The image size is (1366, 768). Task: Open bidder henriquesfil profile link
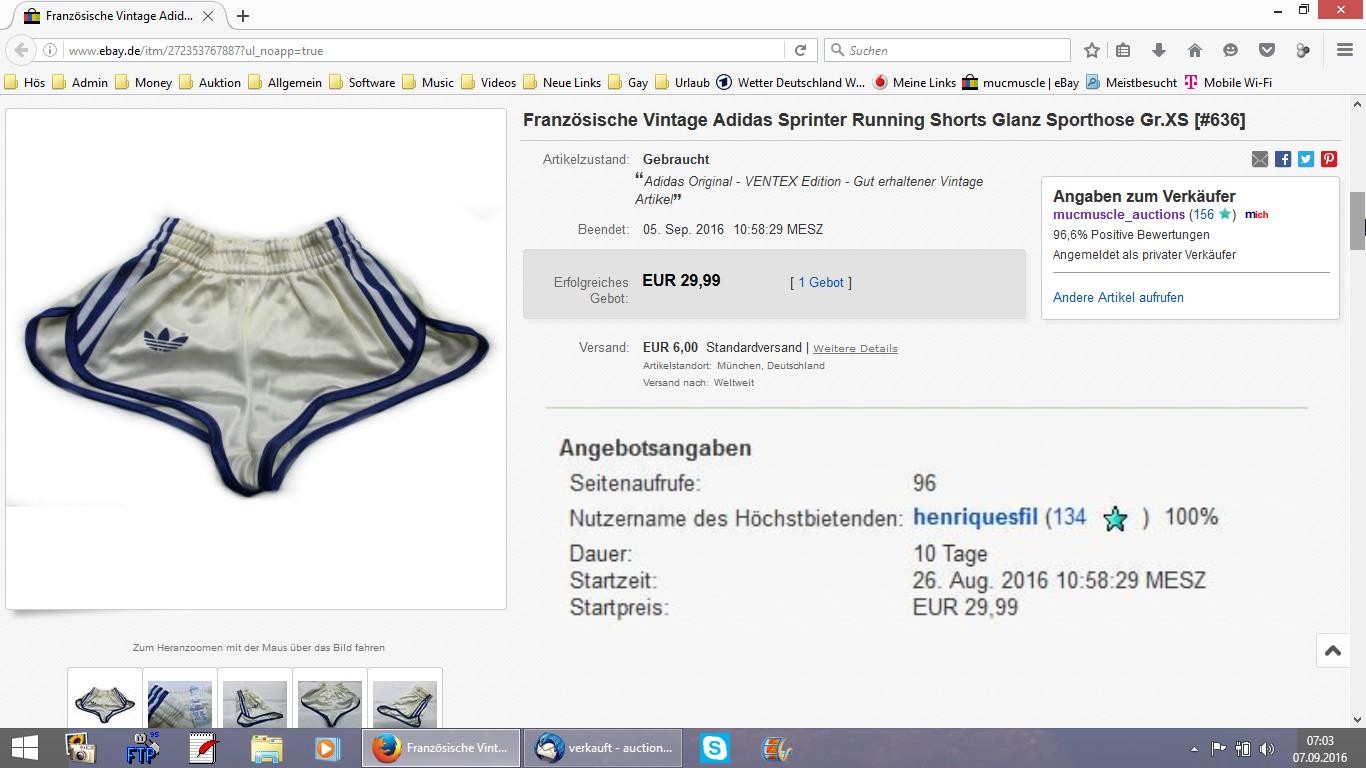click(x=976, y=517)
